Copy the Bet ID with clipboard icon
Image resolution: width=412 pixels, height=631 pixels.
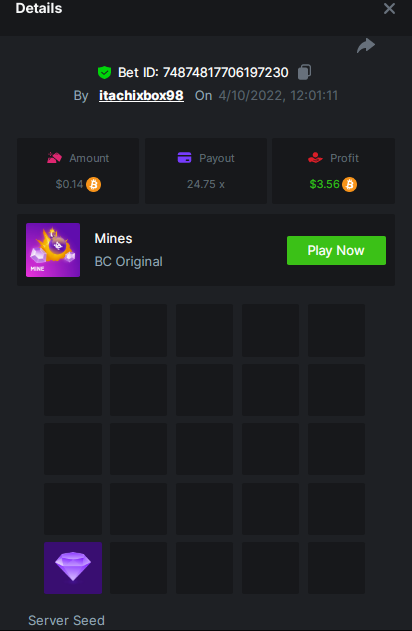305,72
